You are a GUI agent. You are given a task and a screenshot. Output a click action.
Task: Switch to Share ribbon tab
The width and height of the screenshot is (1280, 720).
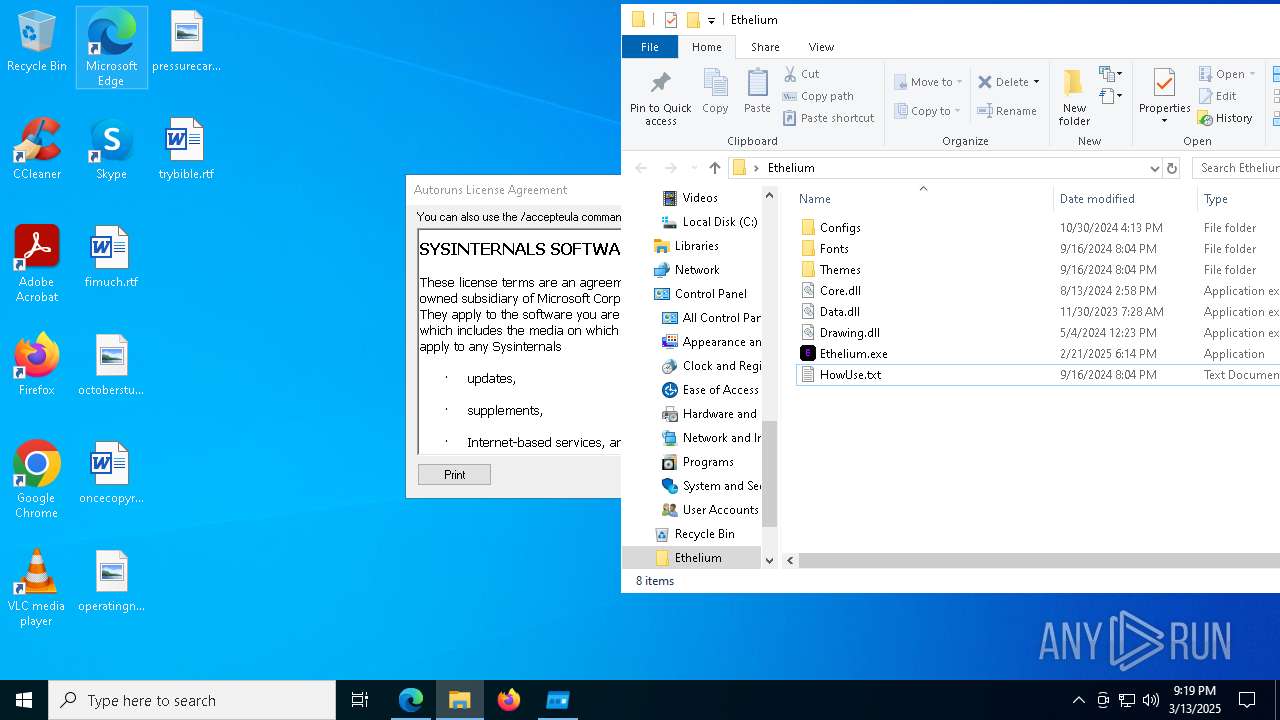click(765, 47)
